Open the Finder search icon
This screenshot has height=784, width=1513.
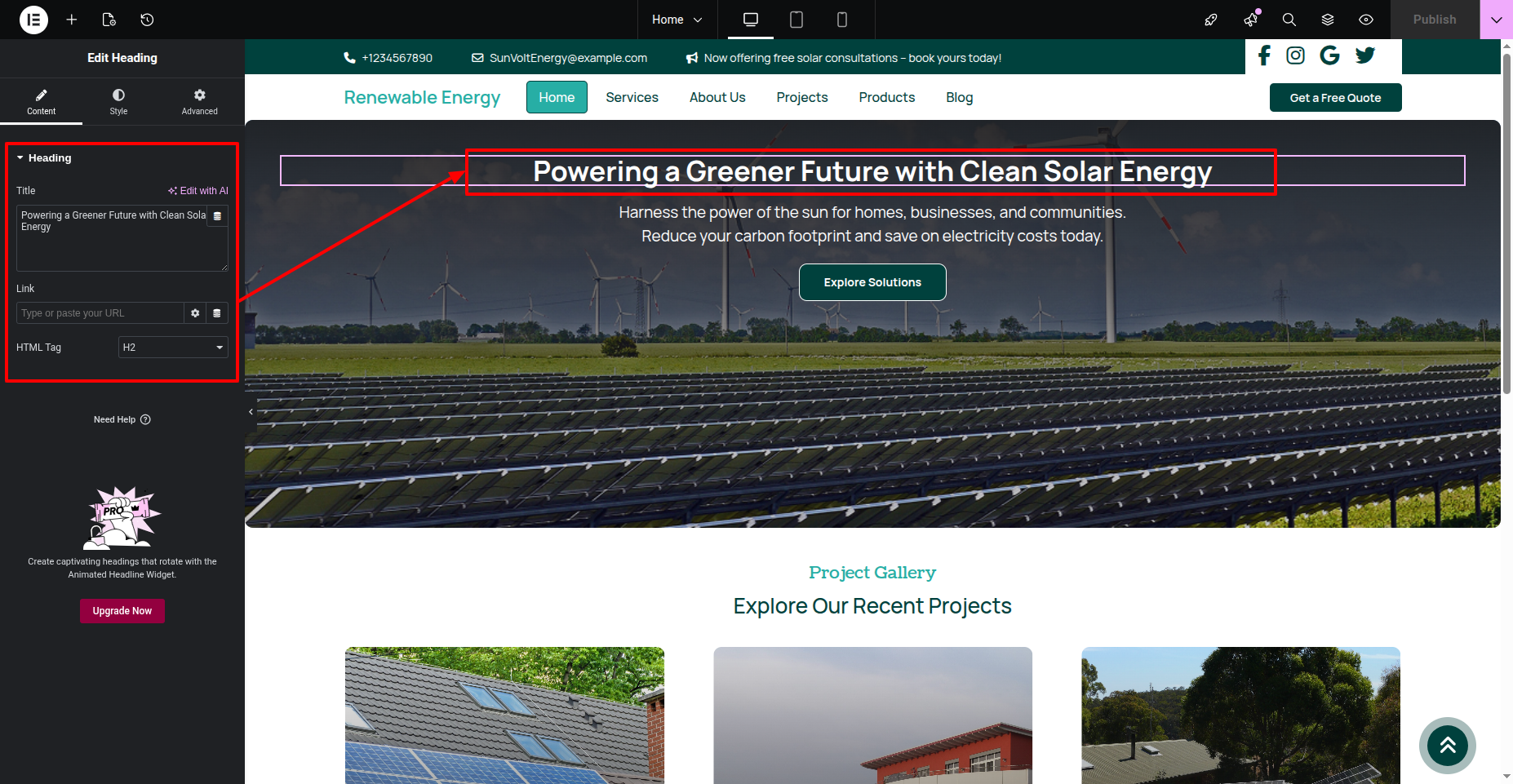coord(1289,20)
